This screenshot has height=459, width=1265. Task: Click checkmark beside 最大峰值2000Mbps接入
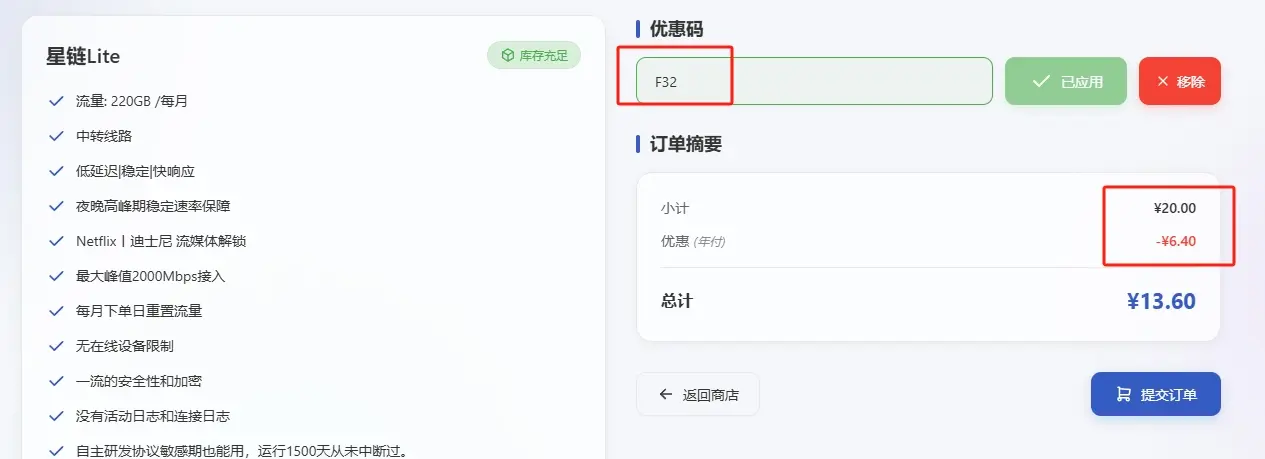56,276
